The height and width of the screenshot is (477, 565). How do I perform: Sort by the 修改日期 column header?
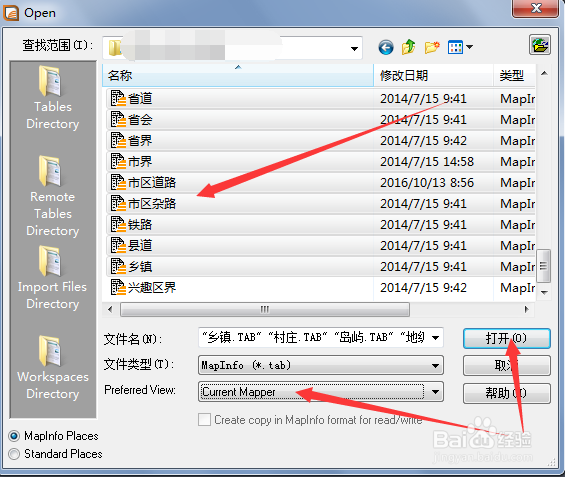433,75
